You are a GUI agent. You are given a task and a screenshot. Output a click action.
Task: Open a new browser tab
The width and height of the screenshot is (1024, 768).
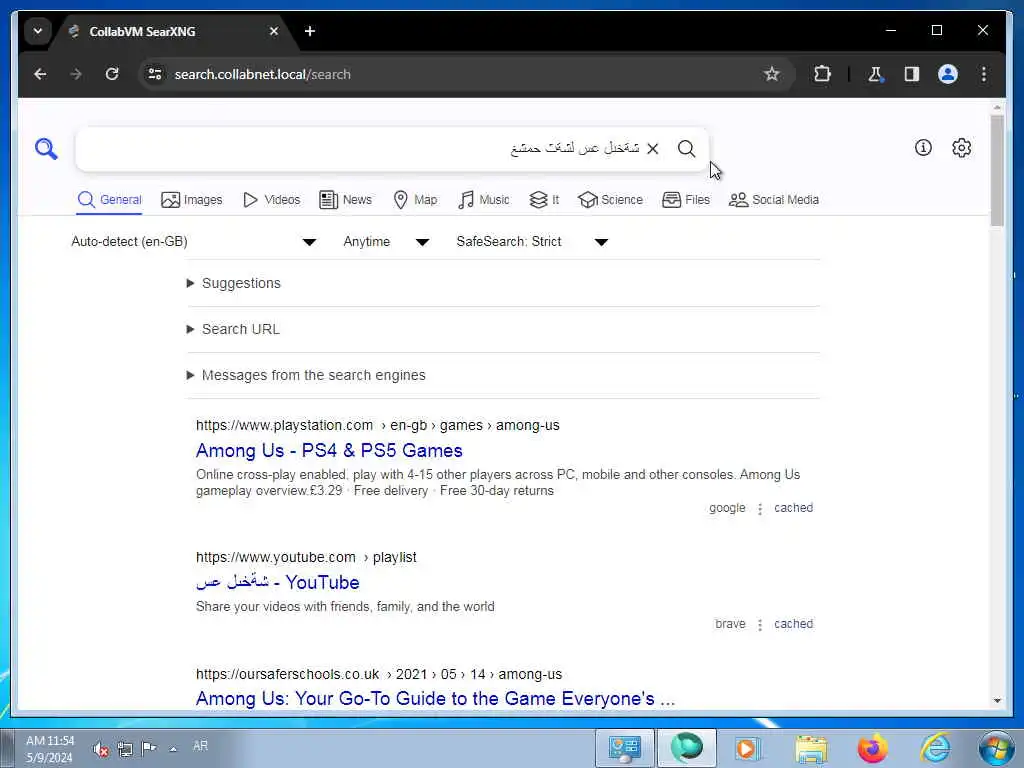[x=310, y=31]
